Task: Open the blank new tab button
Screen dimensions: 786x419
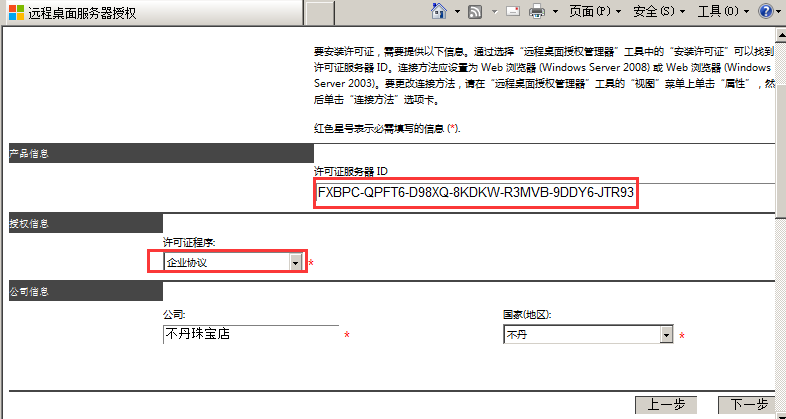Action: (319, 13)
